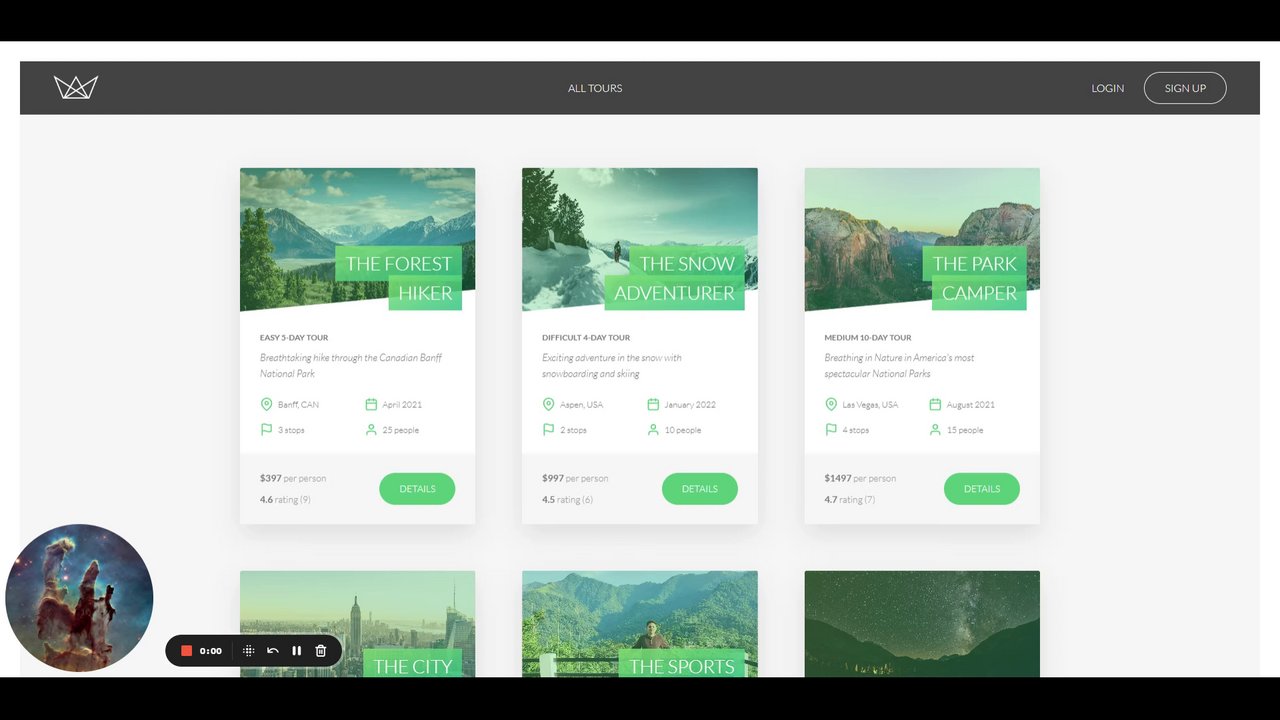
Task: Click the 'Banff, CAN' location text
Action: 298,405
